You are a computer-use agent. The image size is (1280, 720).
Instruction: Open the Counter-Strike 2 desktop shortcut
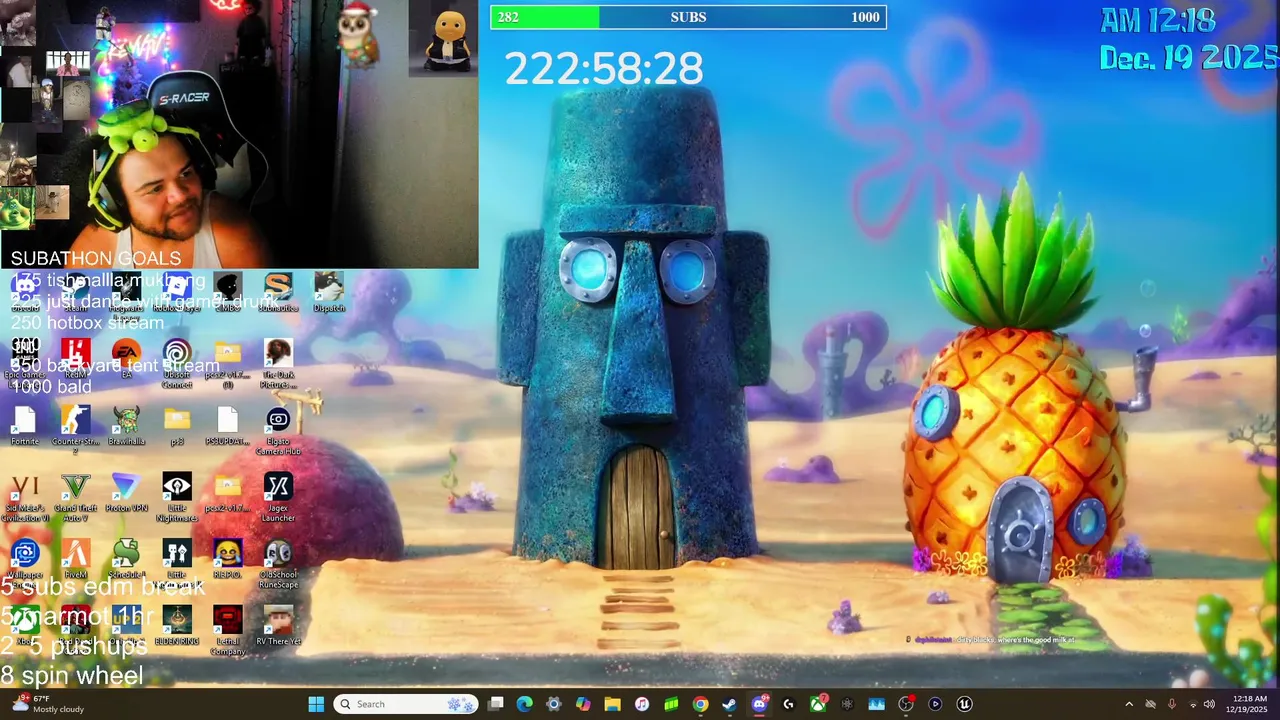point(76,430)
